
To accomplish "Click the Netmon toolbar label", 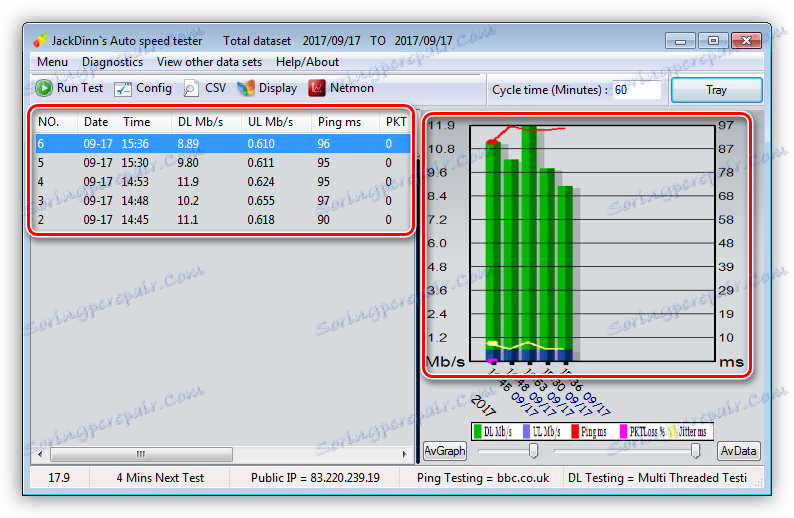I will pyautogui.click(x=352, y=88).
